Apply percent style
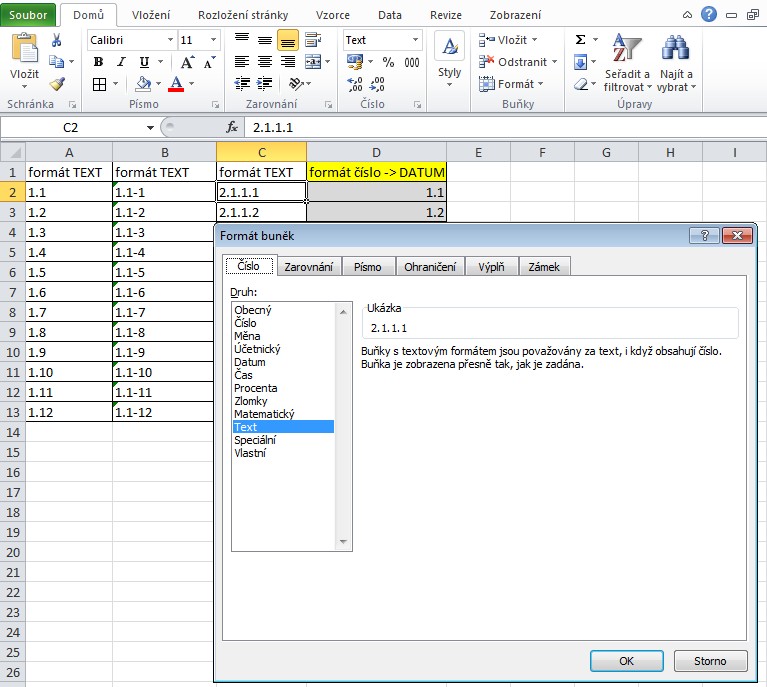 pyautogui.click(x=388, y=62)
